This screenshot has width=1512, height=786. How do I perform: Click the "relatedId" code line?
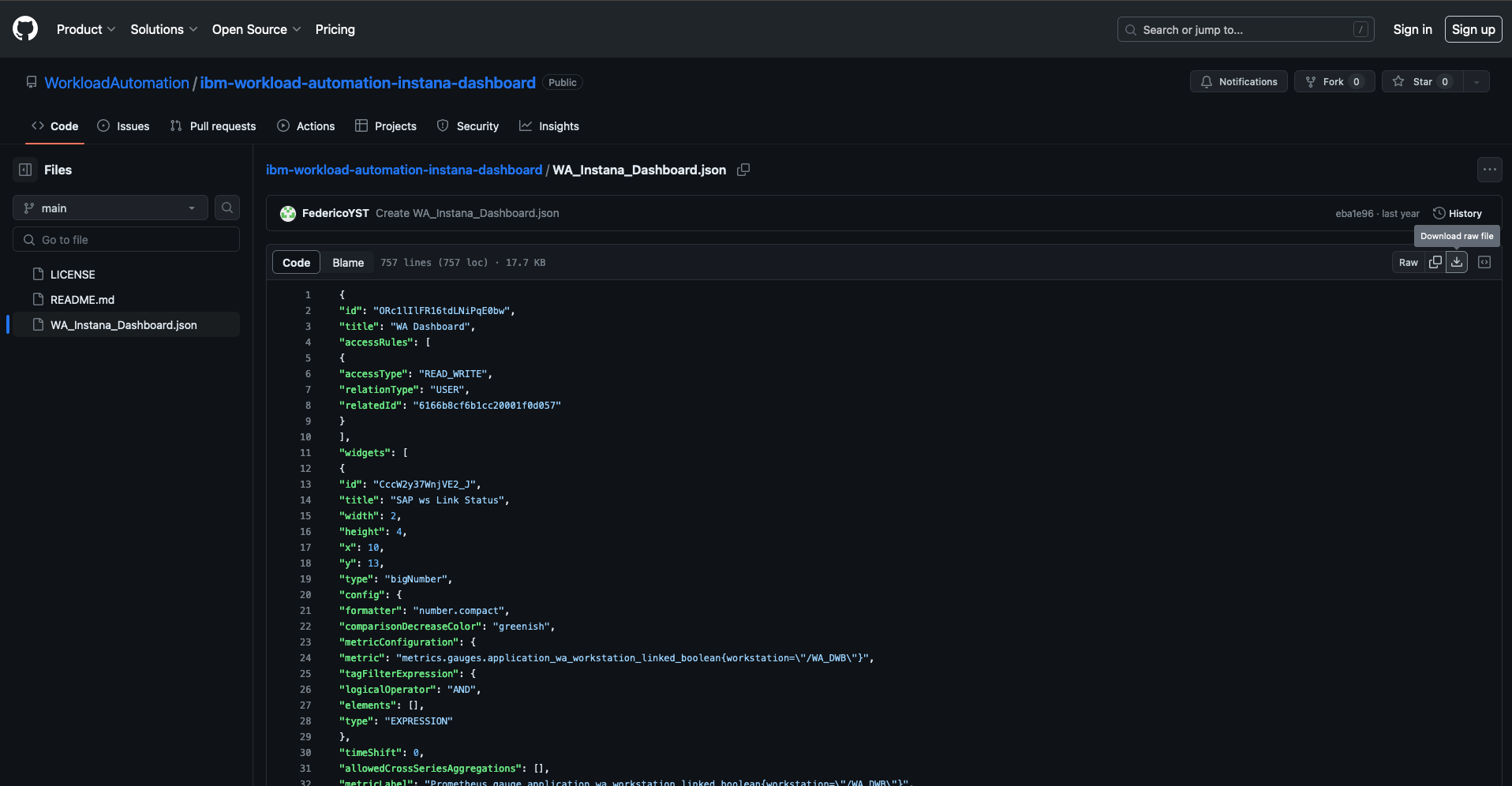pos(451,405)
